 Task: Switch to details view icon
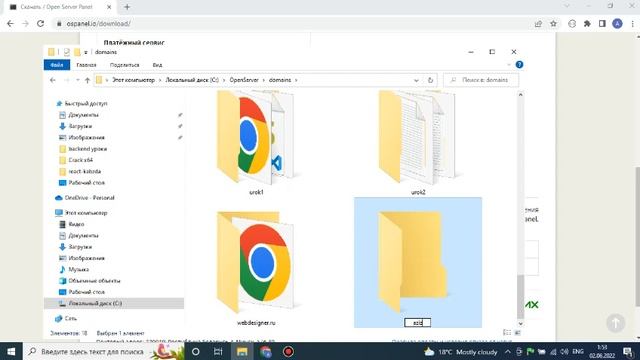[x=507, y=333]
